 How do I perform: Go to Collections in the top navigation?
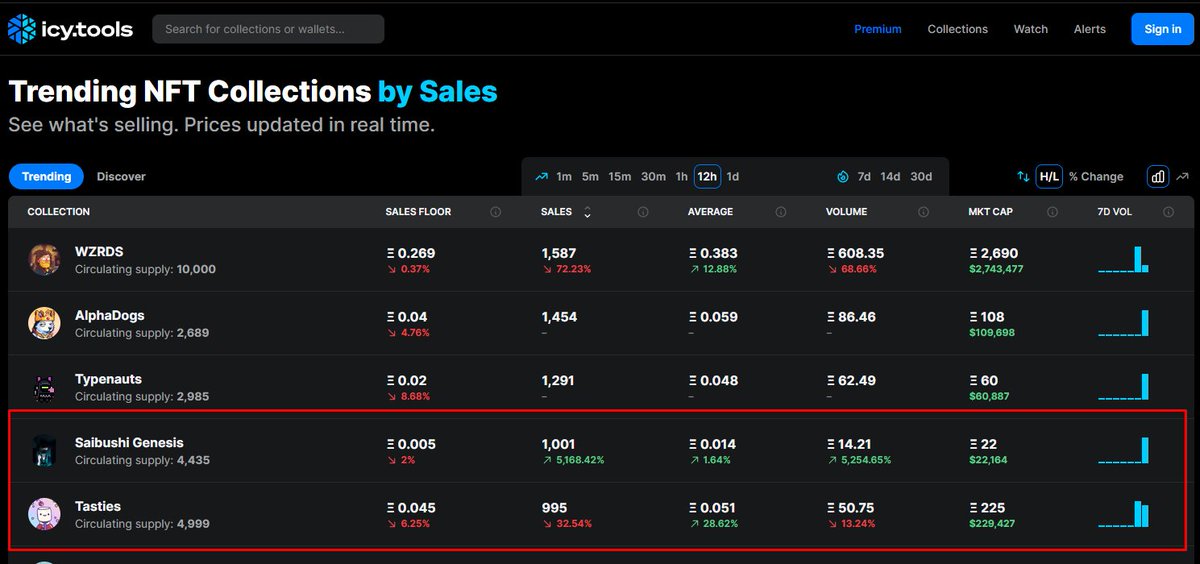(x=957, y=29)
